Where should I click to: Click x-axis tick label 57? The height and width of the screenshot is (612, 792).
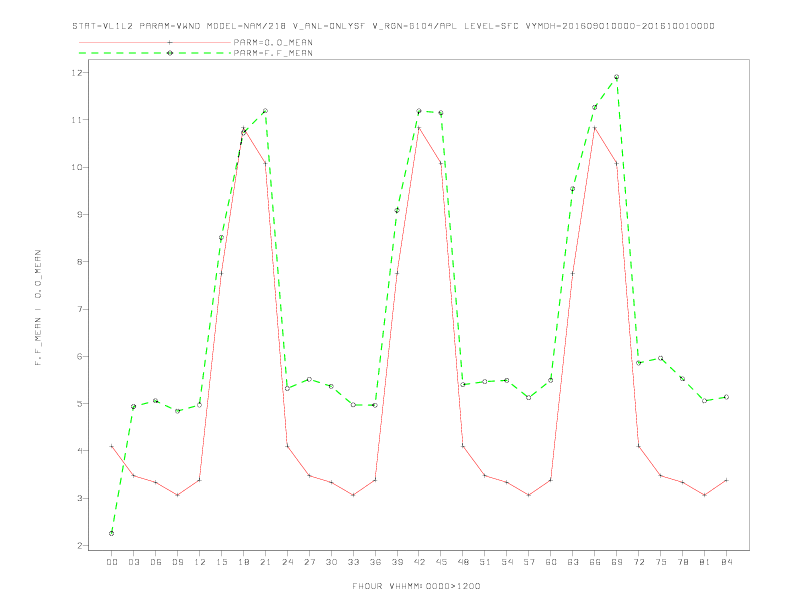click(x=529, y=562)
